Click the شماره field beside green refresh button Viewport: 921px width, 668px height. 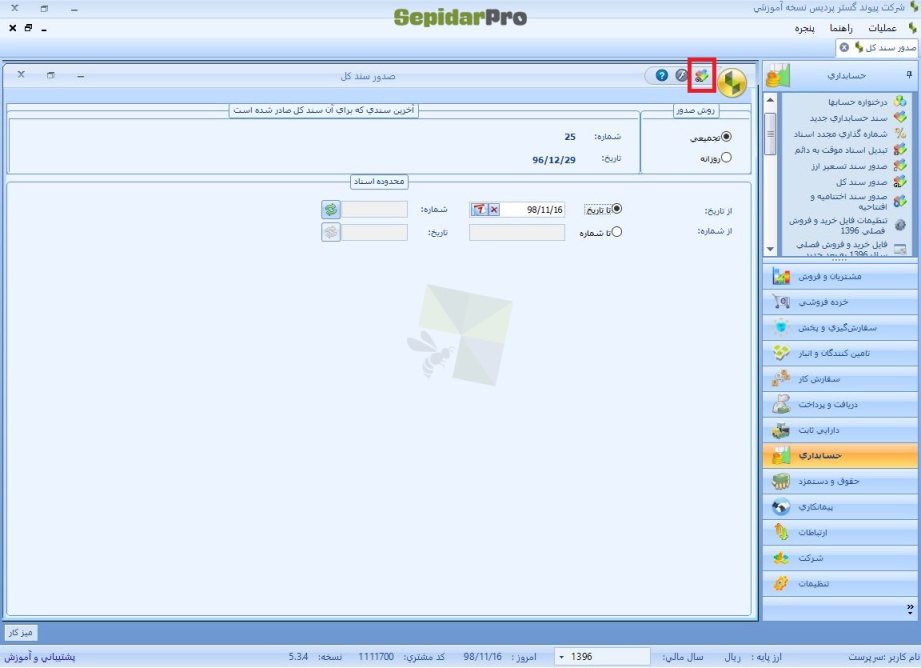pos(374,209)
